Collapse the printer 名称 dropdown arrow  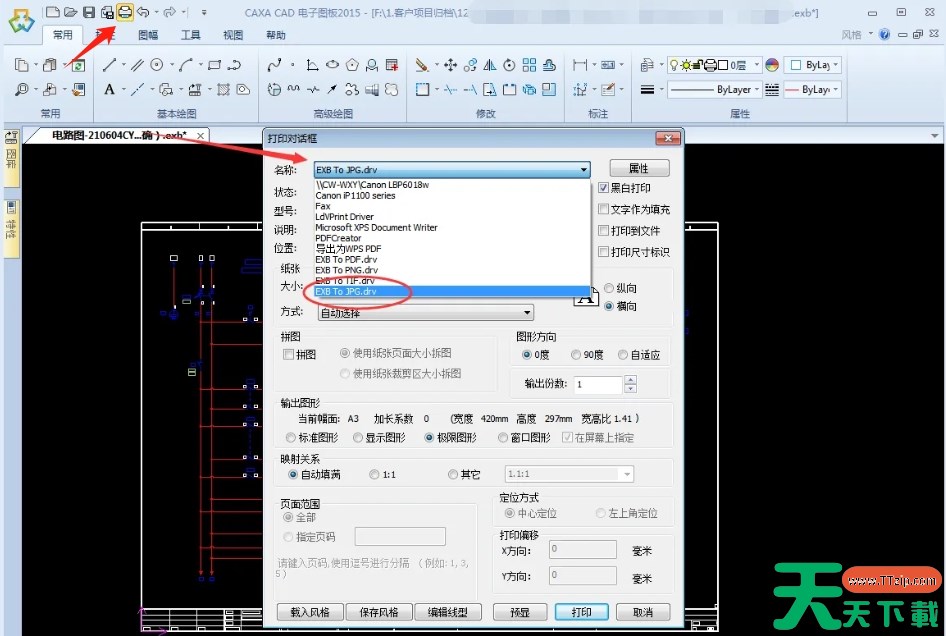[583, 170]
